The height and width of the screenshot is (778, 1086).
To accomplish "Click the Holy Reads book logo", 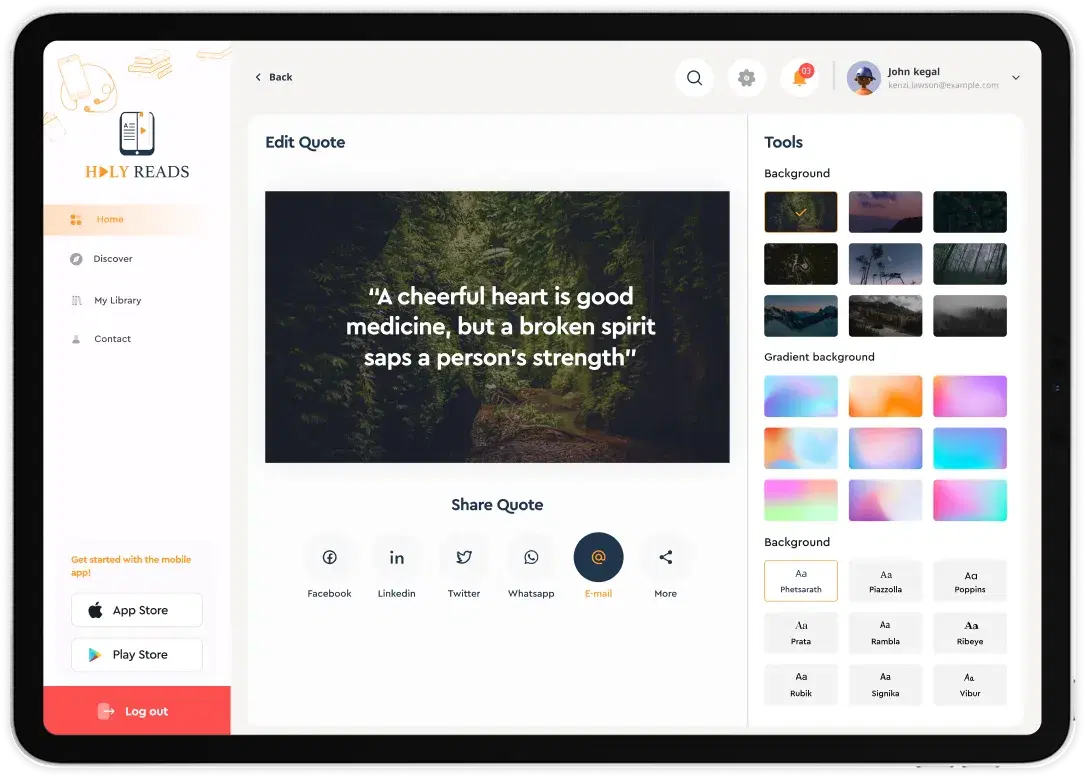I will 137,133.
